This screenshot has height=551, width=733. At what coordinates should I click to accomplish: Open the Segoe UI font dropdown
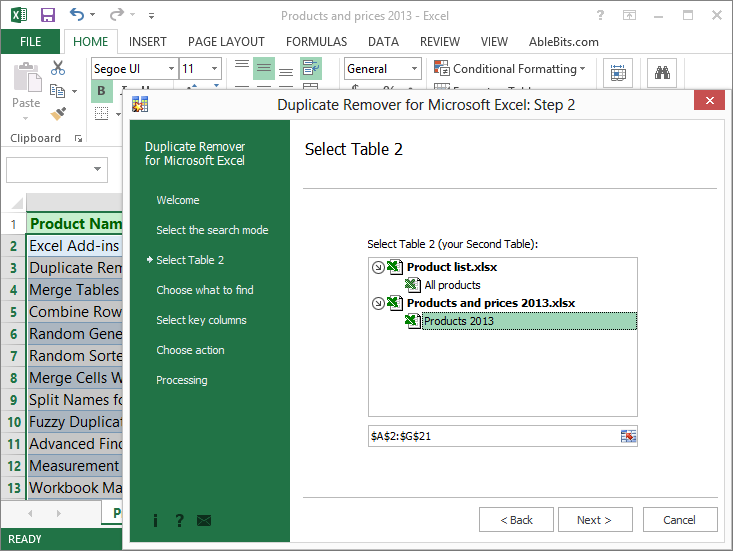171,69
